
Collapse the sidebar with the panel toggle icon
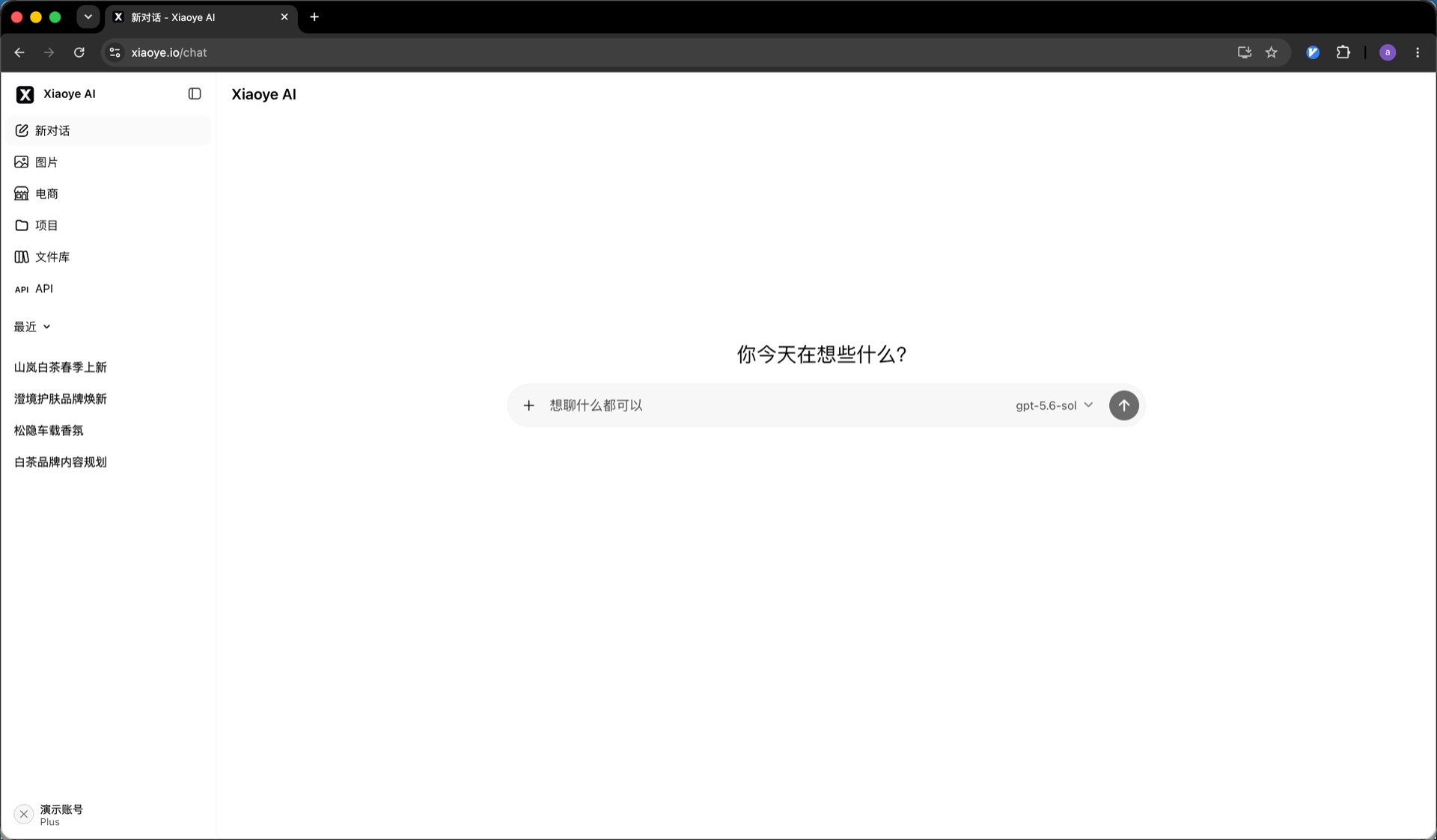(195, 94)
